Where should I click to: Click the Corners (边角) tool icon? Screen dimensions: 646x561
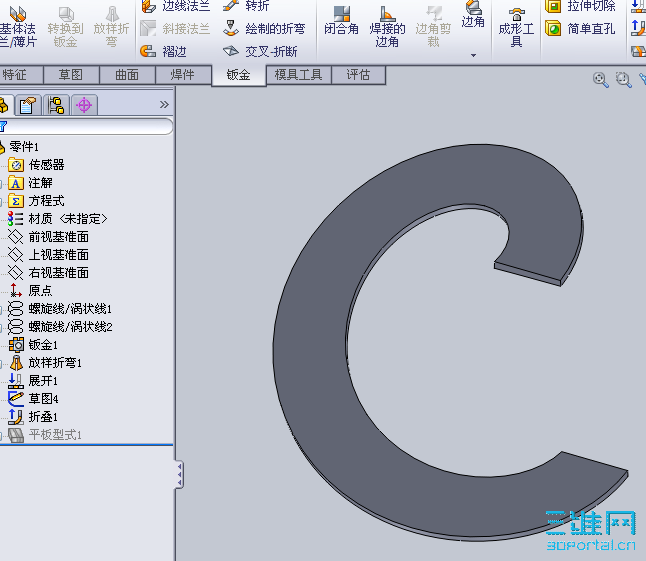[473, 7]
